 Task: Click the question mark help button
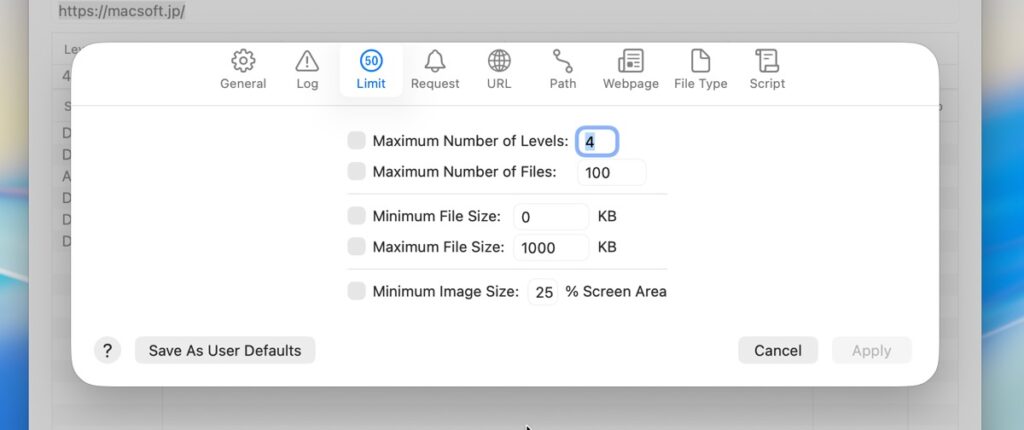click(108, 350)
